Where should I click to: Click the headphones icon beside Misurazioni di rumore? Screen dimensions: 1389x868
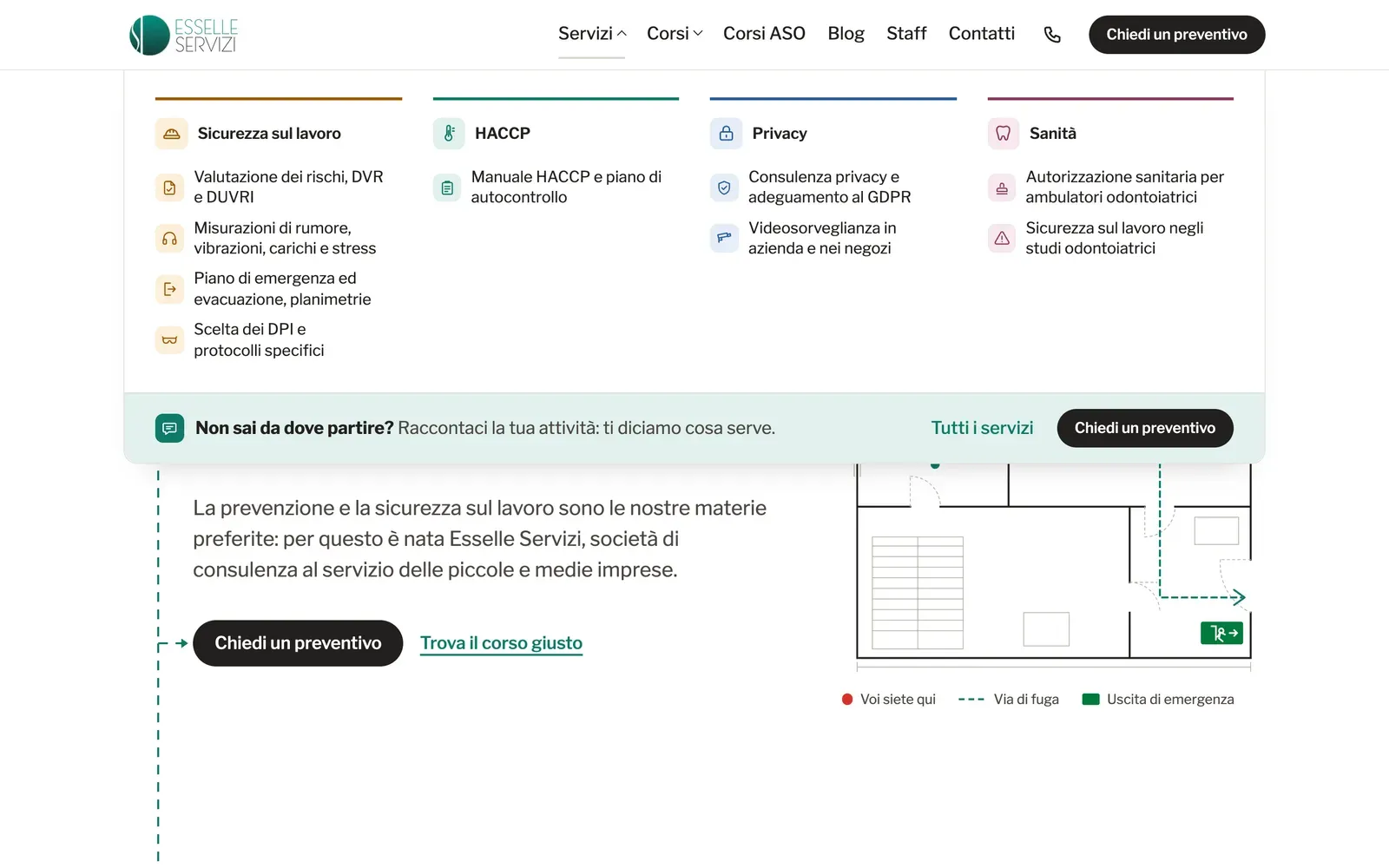(x=169, y=239)
